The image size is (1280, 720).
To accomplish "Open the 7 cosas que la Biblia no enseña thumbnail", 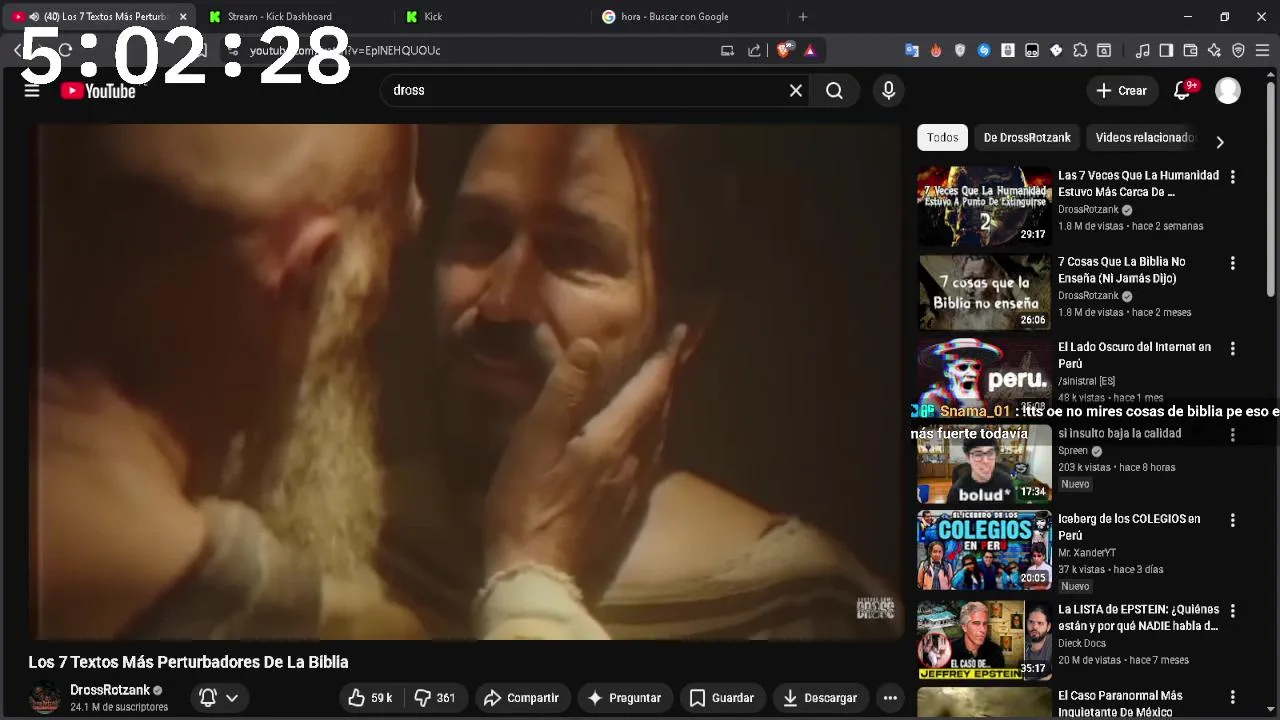I will [x=985, y=292].
